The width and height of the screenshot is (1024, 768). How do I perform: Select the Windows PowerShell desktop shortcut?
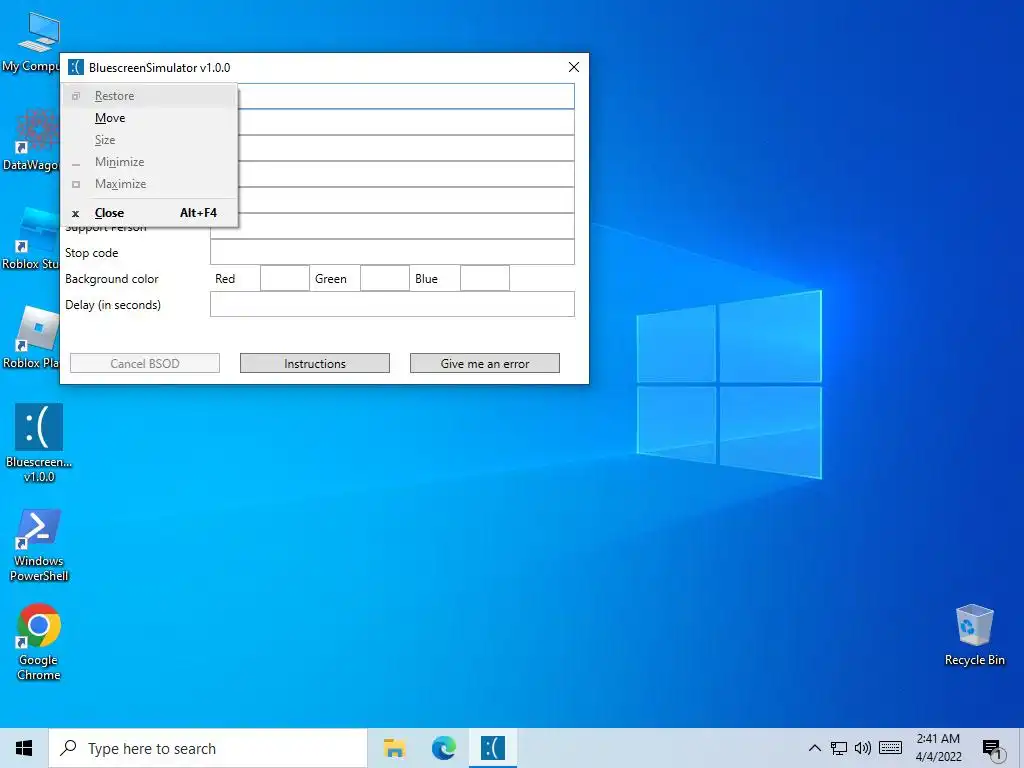39,545
